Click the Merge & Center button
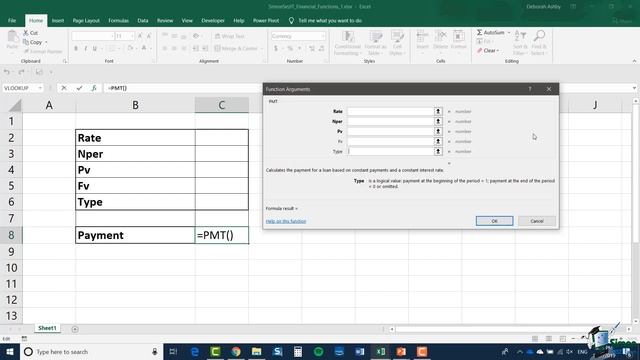 (x=238, y=49)
